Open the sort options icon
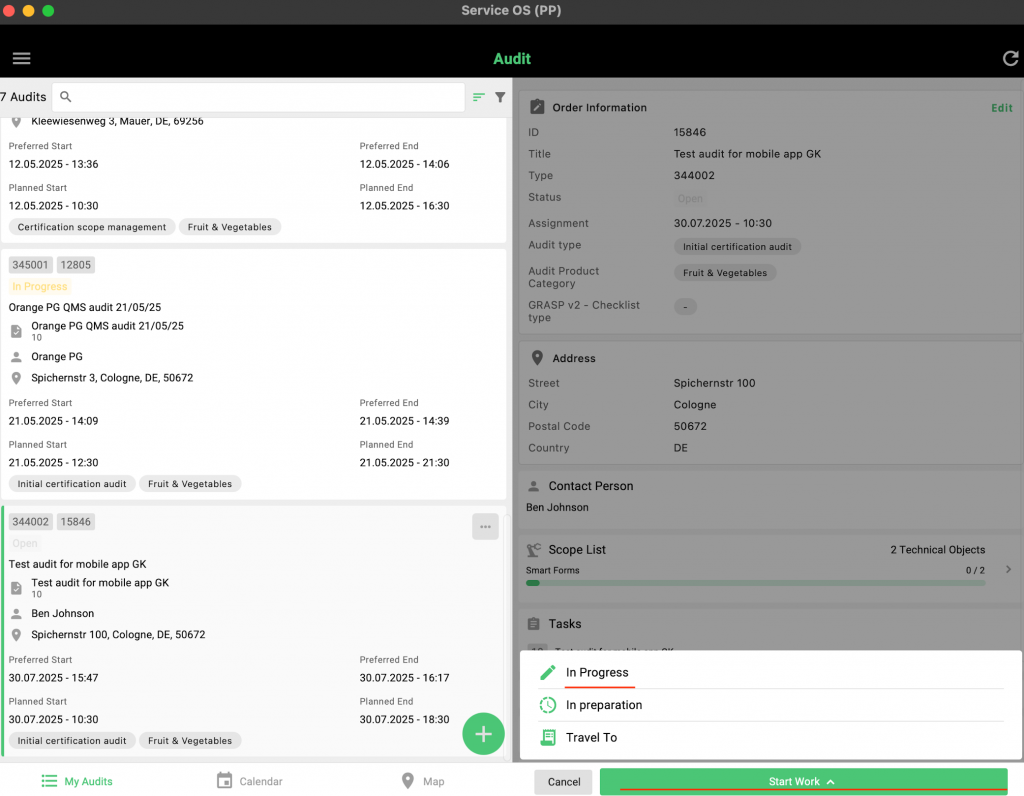 (479, 97)
